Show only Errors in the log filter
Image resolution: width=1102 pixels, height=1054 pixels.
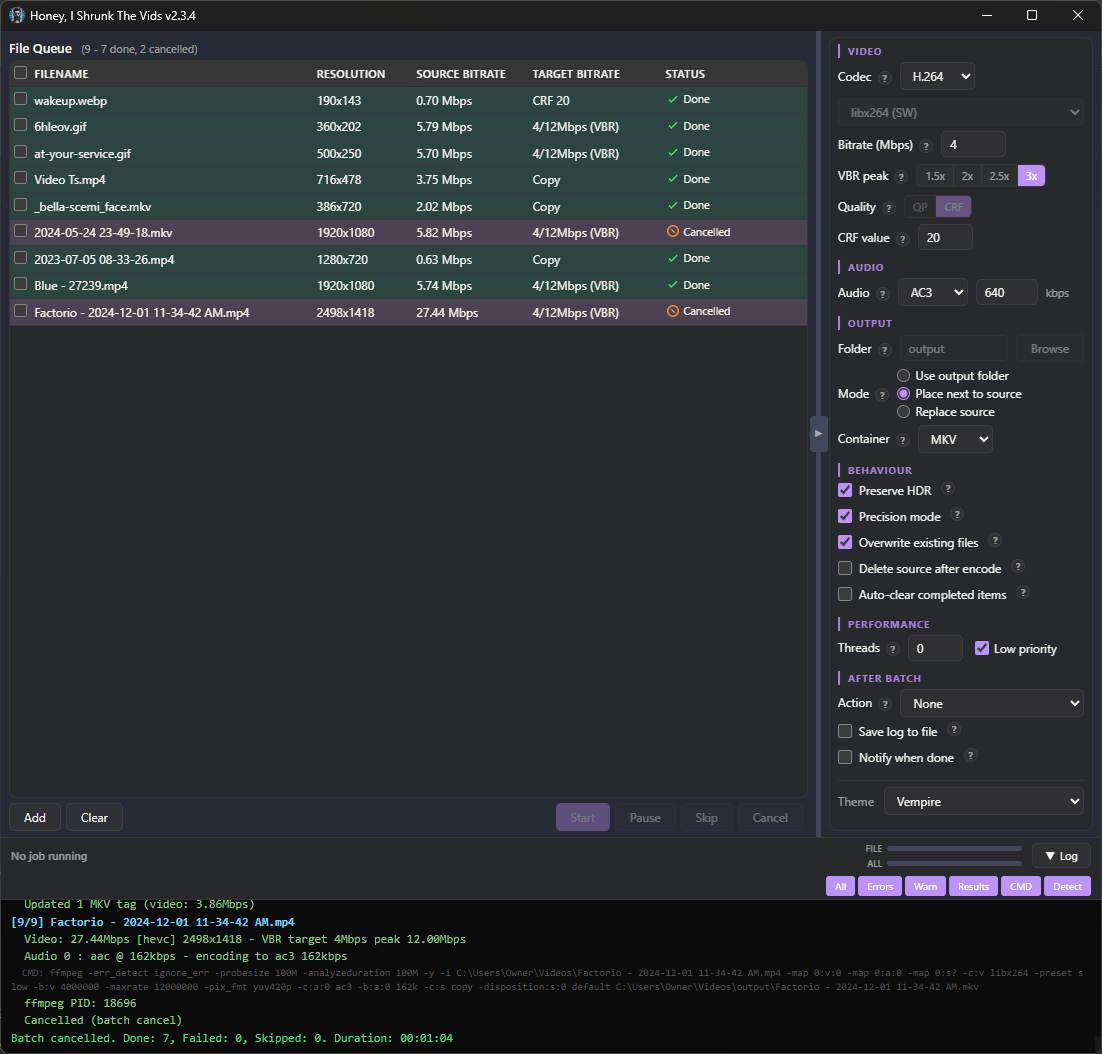(x=880, y=886)
